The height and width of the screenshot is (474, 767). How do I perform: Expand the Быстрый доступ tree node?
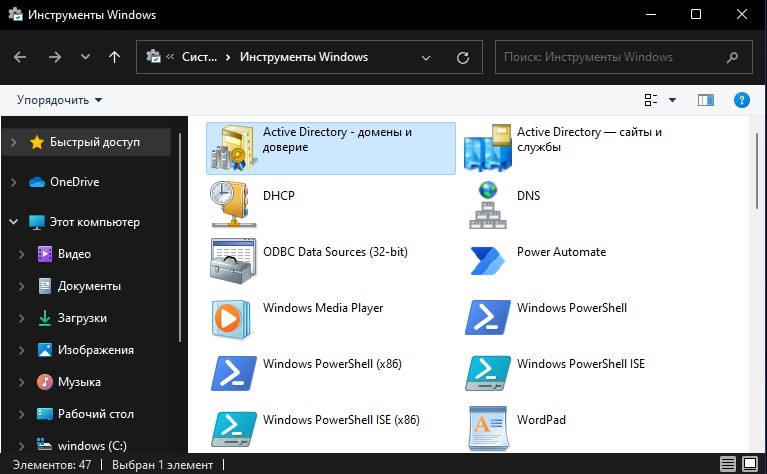coord(14,142)
